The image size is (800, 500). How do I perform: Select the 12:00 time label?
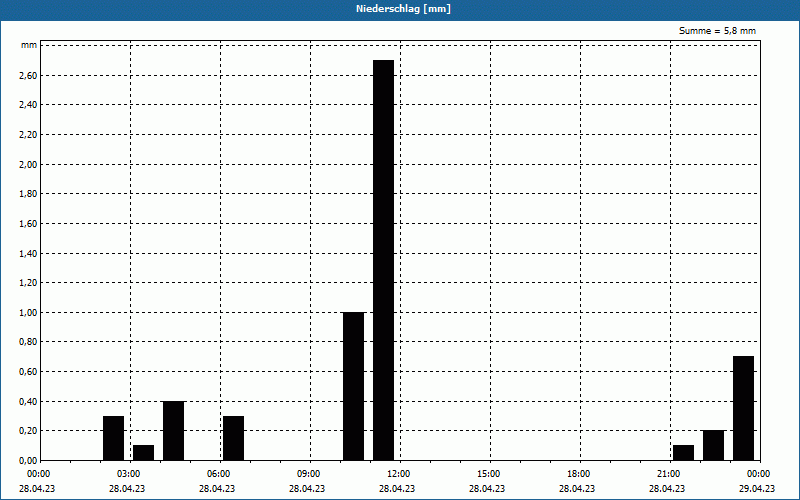coord(398,474)
